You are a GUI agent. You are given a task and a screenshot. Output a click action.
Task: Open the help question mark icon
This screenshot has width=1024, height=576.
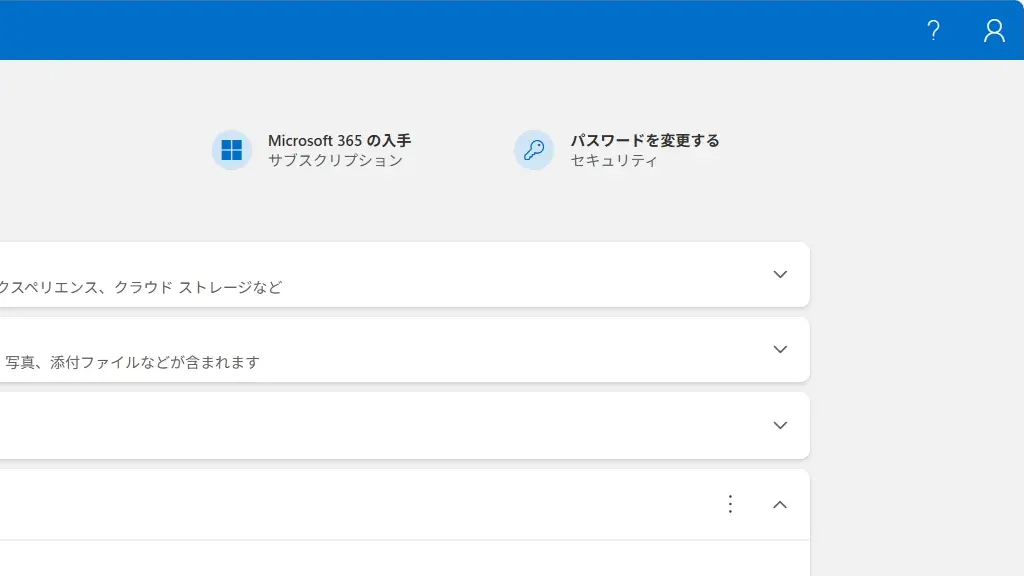(x=933, y=30)
